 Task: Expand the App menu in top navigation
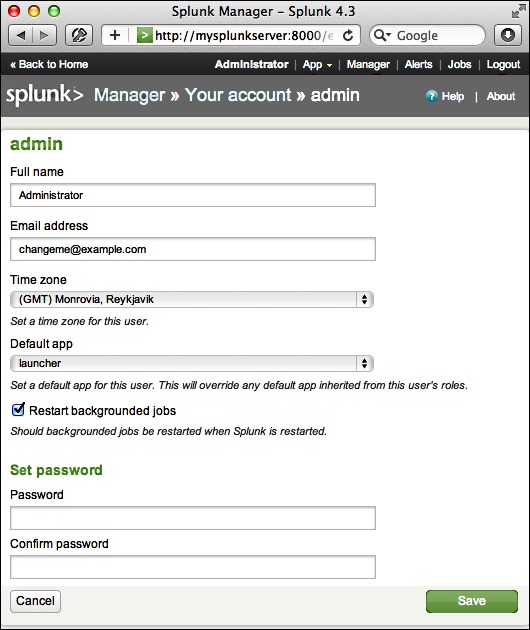[x=317, y=65]
